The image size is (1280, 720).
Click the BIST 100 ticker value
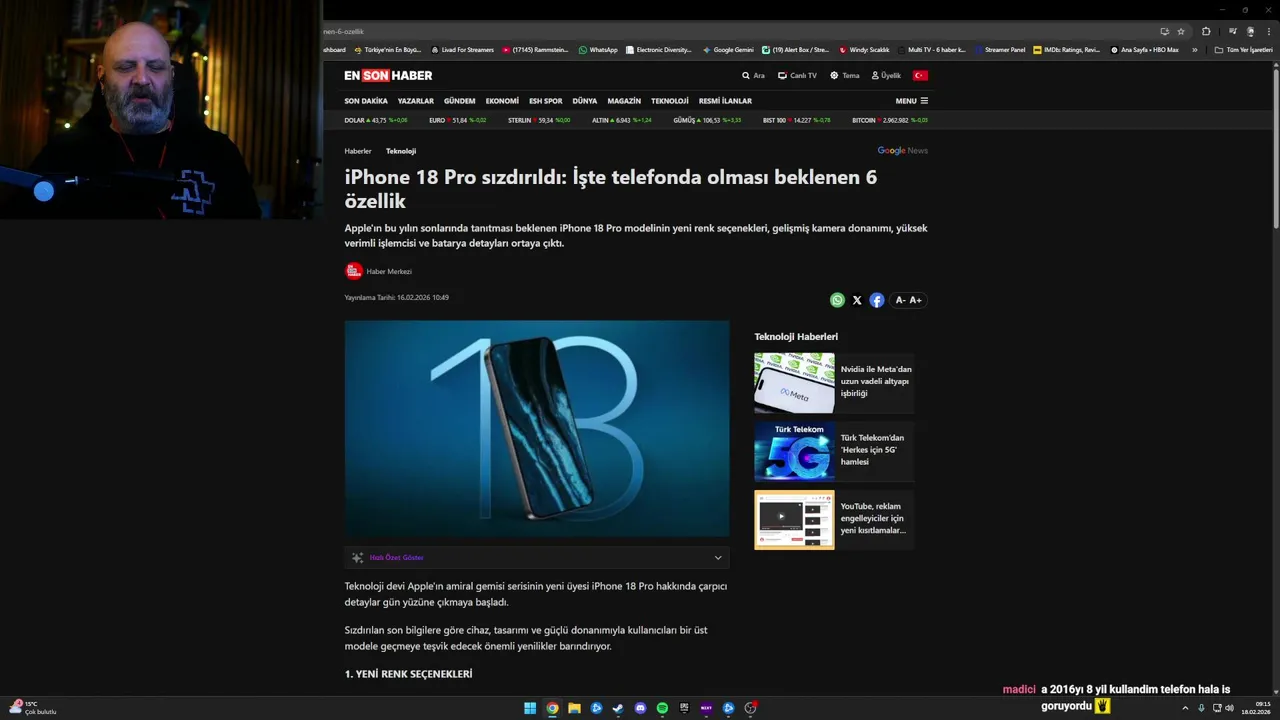pyautogui.click(x=802, y=120)
